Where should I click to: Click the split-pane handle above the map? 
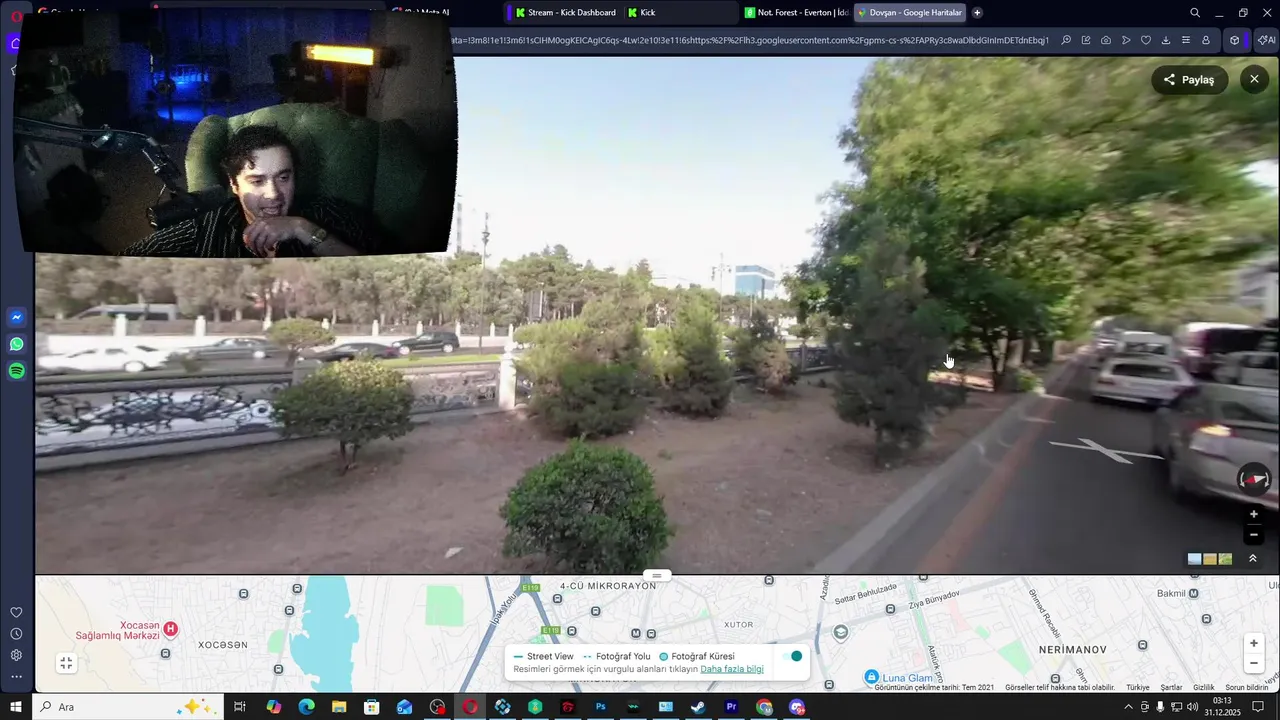pos(657,575)
